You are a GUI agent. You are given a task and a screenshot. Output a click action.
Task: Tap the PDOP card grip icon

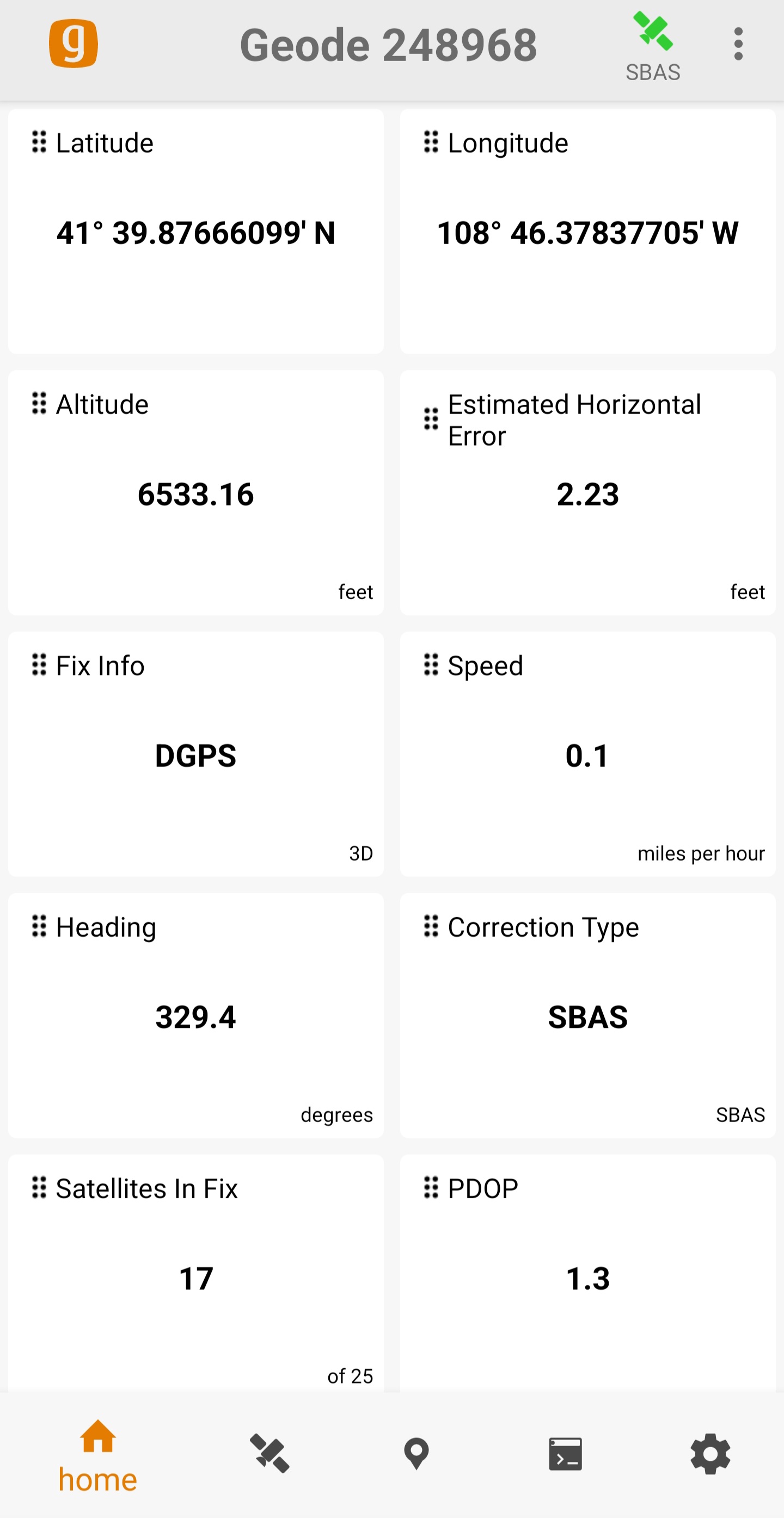(431, 1187)
